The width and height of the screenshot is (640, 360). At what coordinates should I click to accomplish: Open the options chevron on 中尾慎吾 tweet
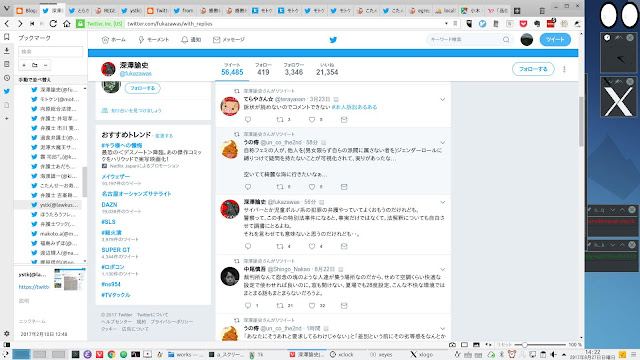click(442, 269)
